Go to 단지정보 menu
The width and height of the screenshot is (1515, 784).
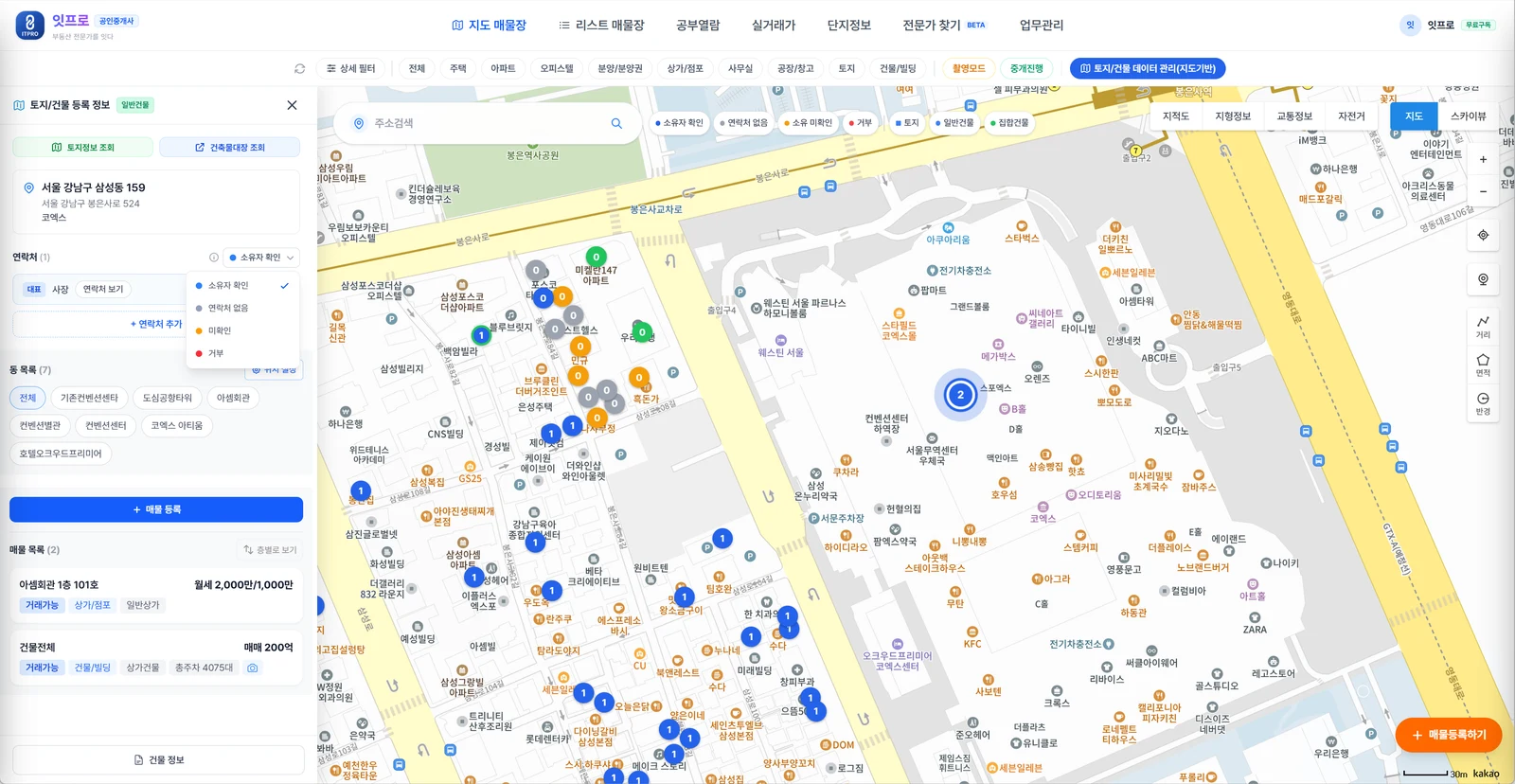(x=849, y=26)
